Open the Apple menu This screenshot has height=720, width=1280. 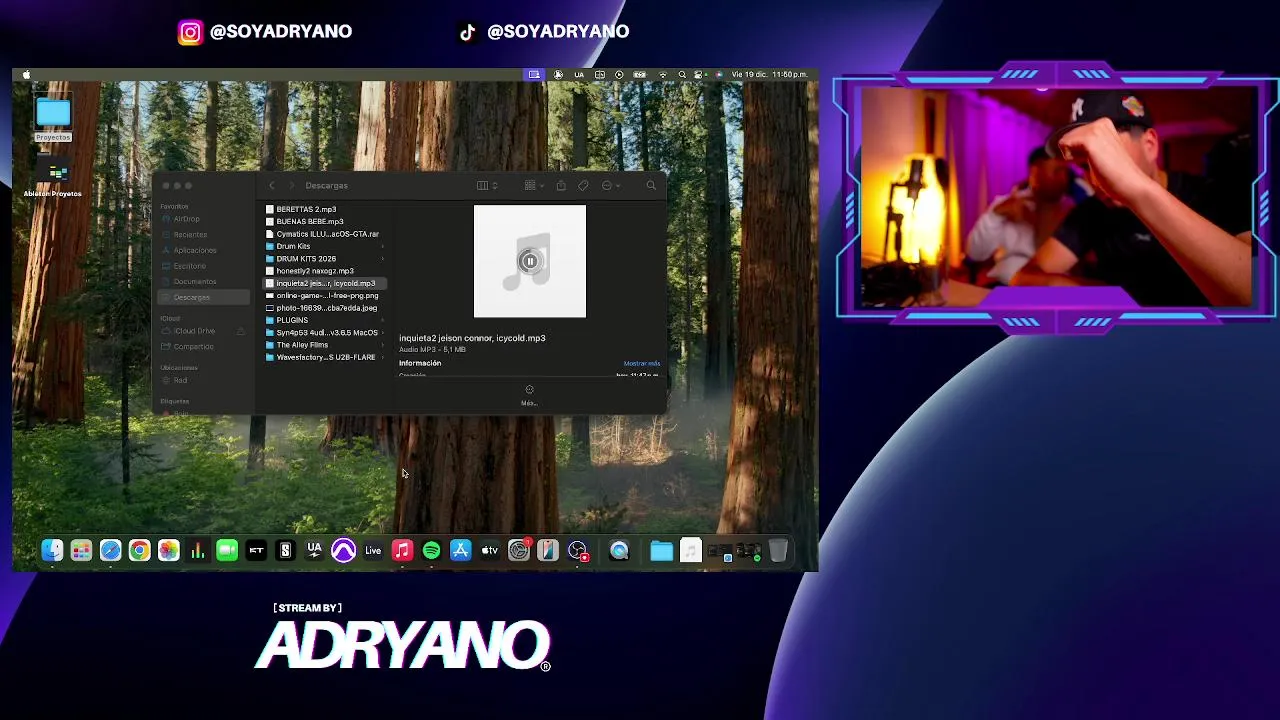[x=26, y=75]
